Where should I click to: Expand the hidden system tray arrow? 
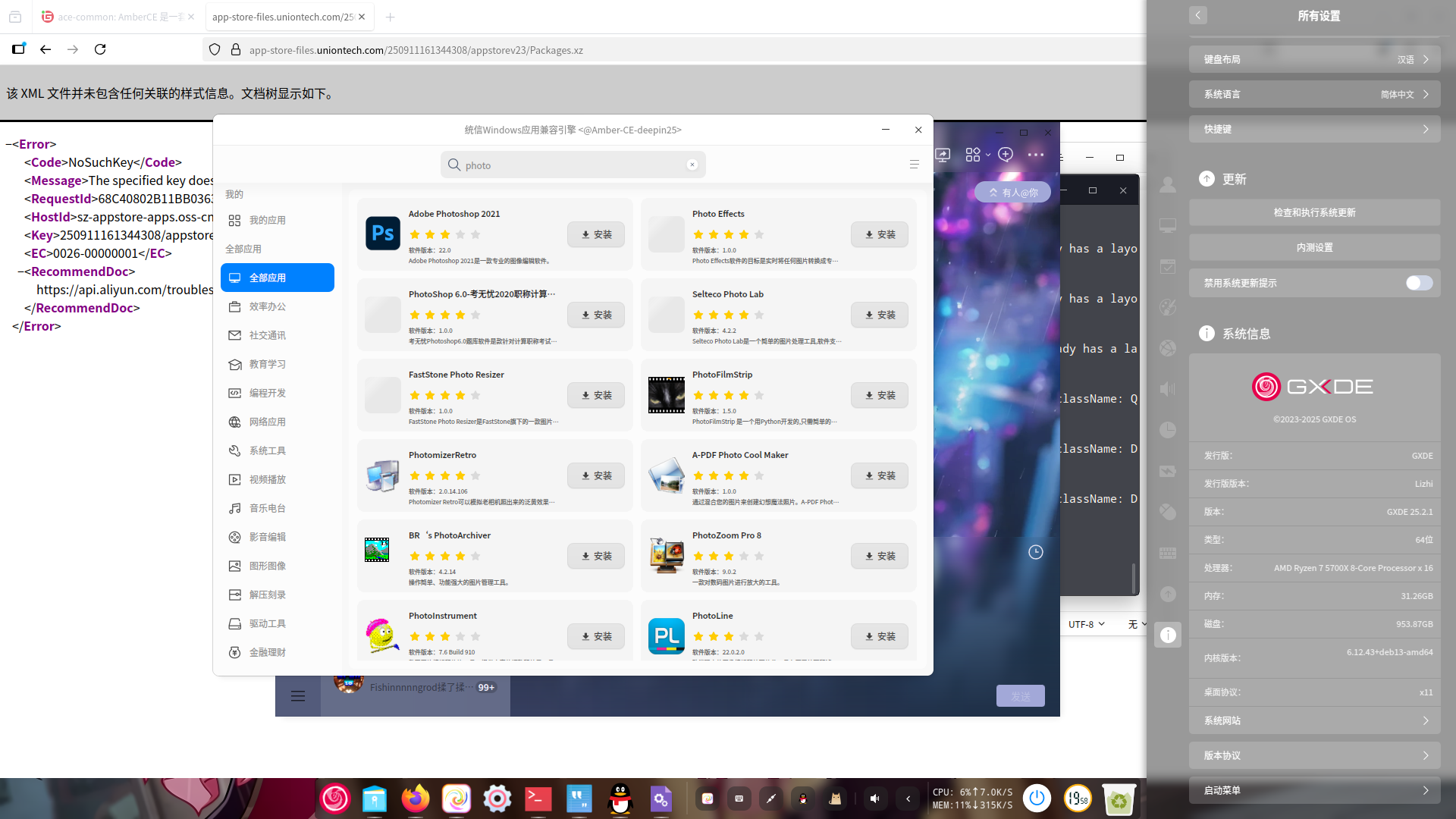[908, 799]
